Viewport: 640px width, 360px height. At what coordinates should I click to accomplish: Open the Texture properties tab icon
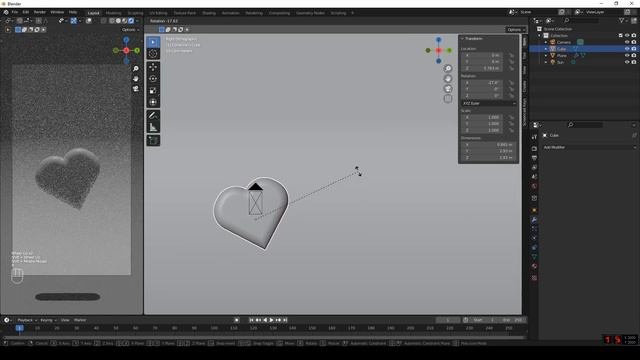point(534,278)
